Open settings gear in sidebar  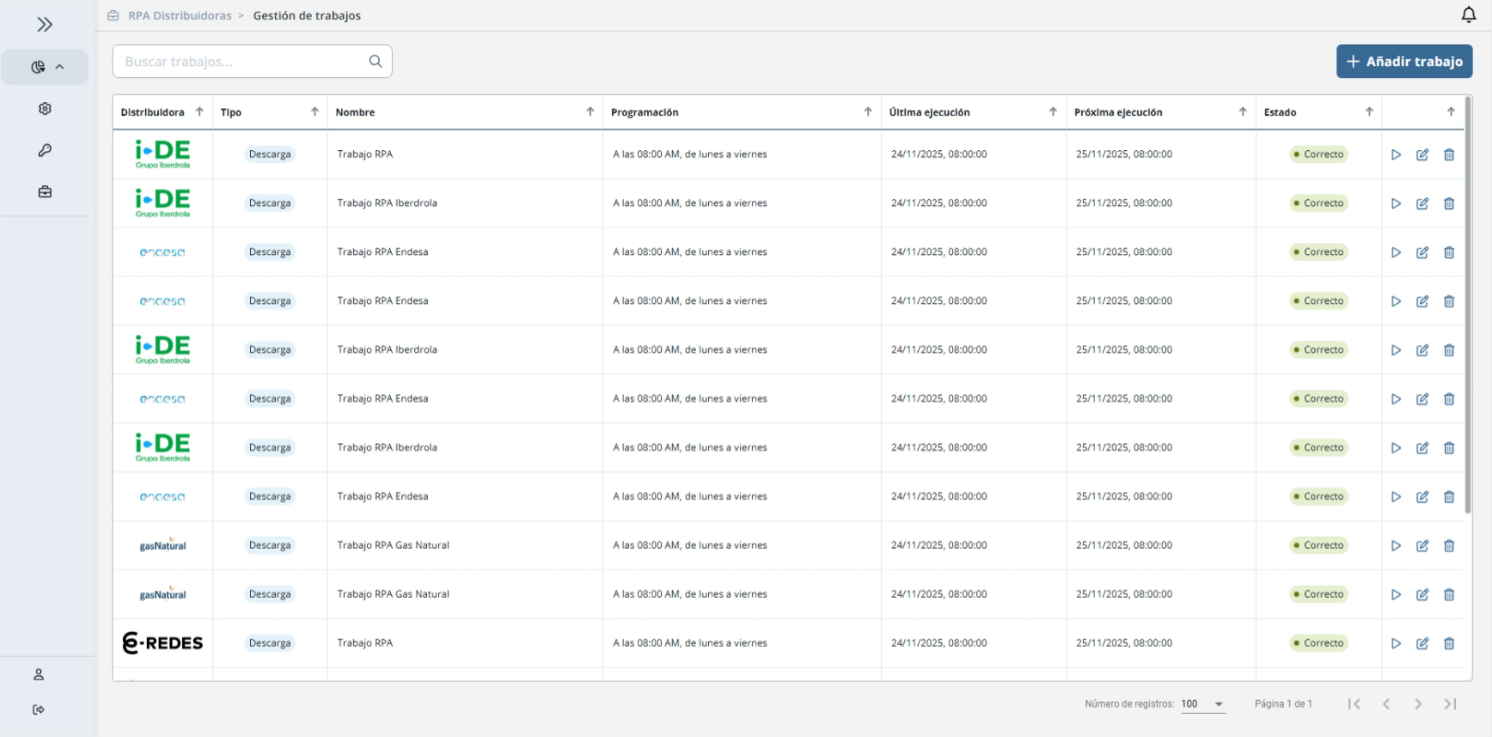click(44, 109)
